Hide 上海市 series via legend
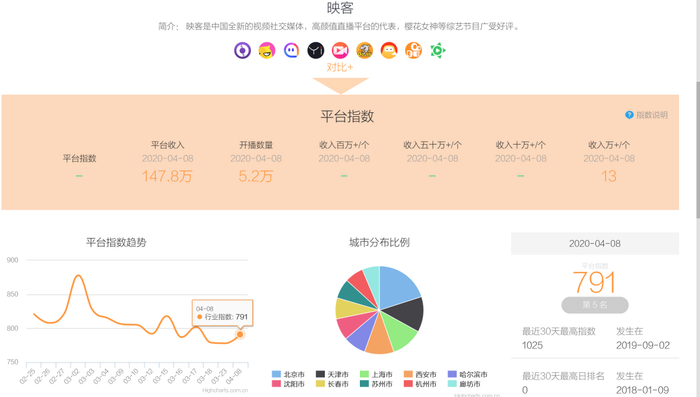Image resolution: width=700 pixels, height=397 pixels. [376, 374]
